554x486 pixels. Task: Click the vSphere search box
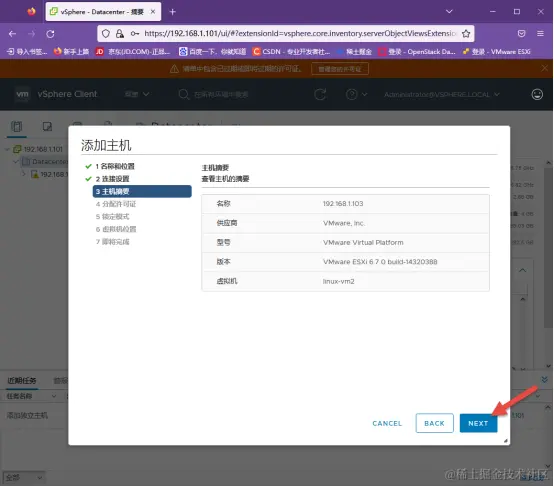pyautogui.click(x=221, y=94)
